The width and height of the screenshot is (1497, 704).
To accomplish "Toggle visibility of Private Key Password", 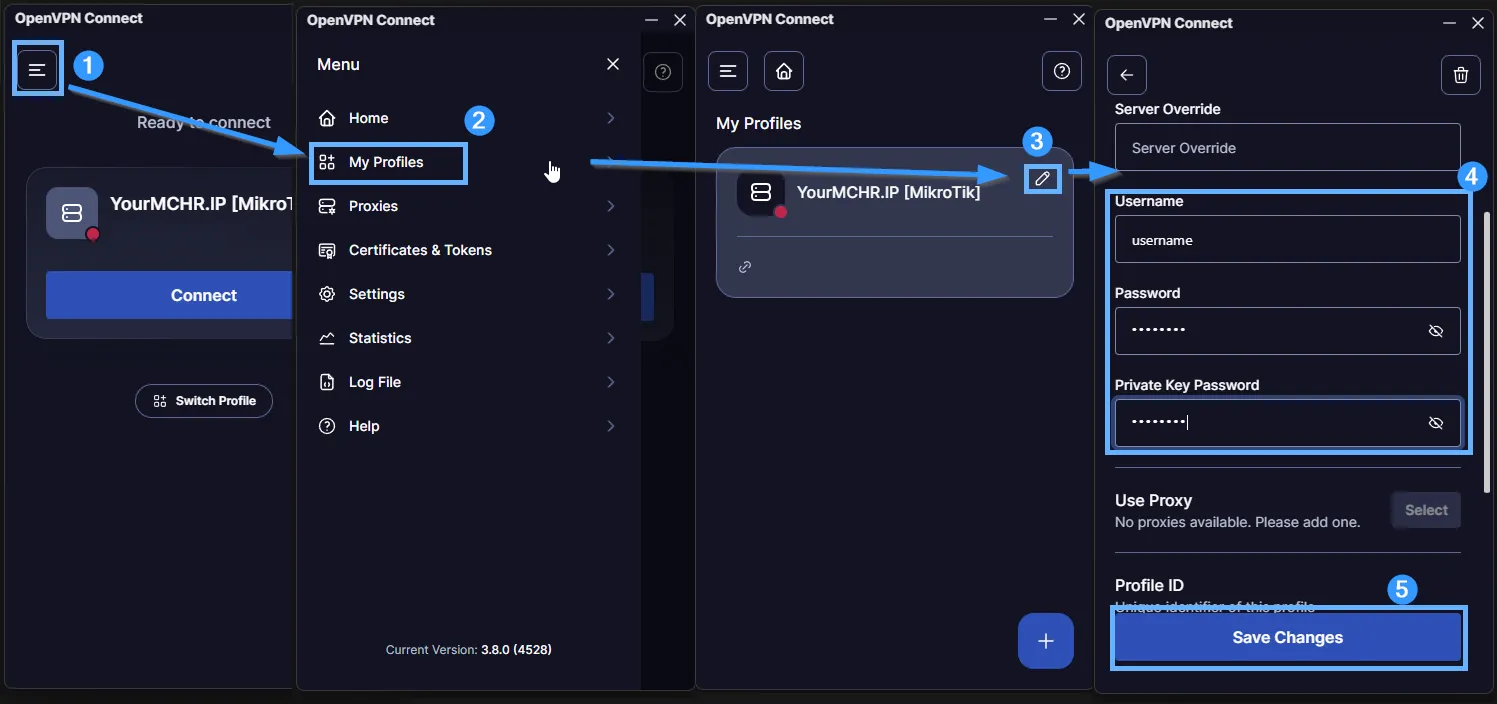I will tap(1436, 423).
